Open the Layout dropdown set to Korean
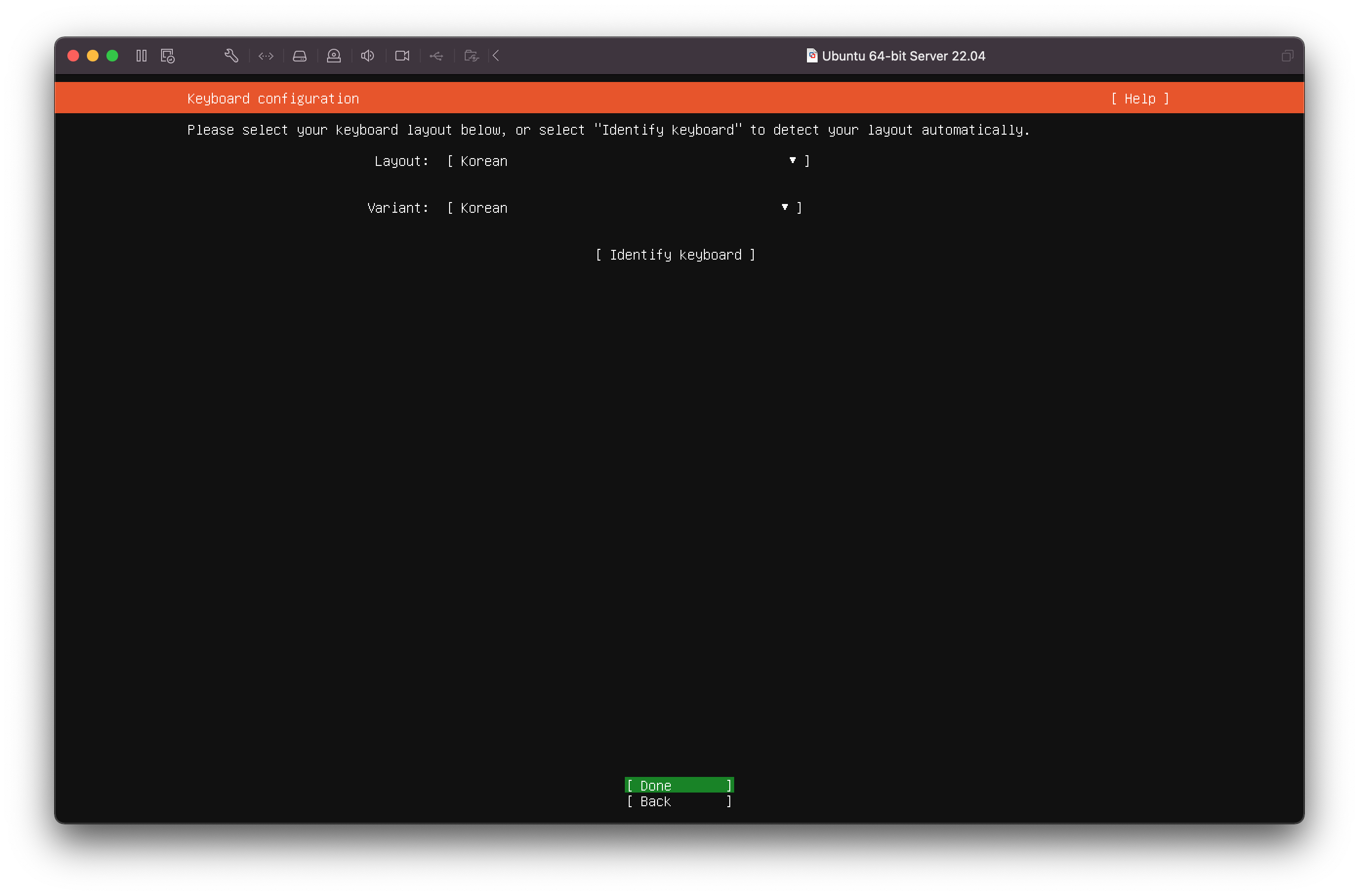The image size is (1359, 896). click(627, 161)
